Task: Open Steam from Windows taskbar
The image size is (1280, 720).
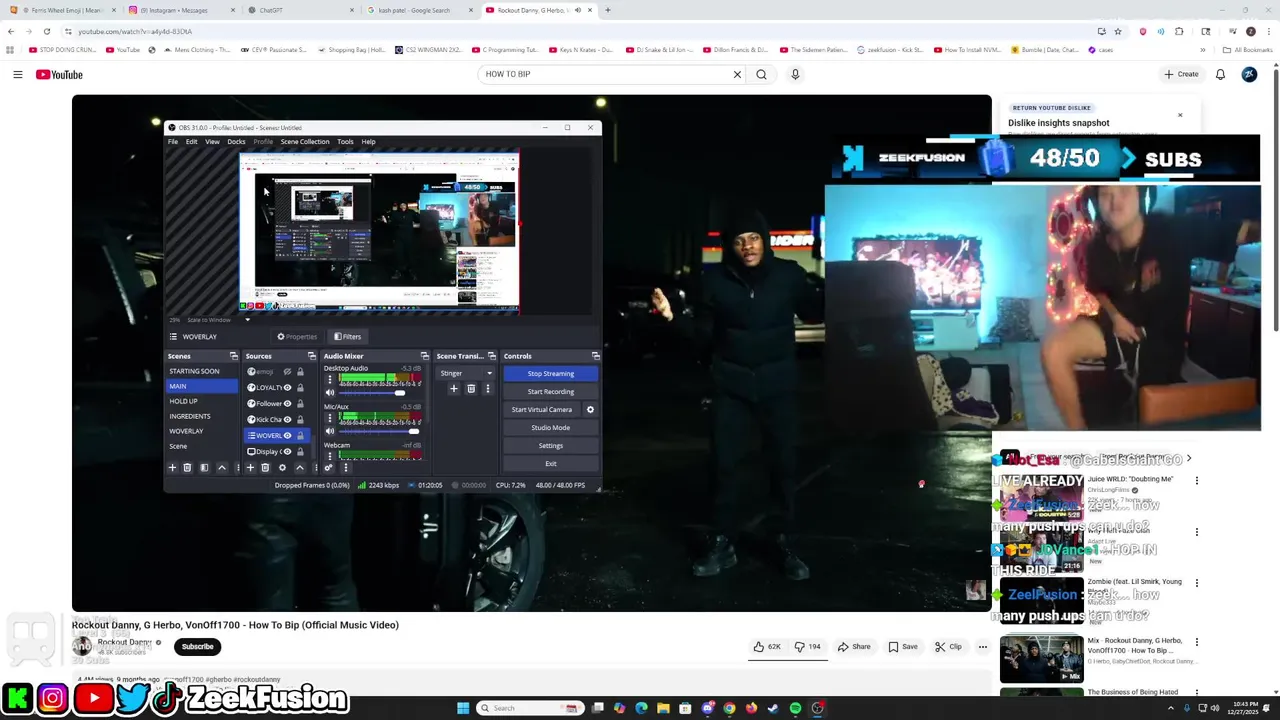Action: click(x=773, y=708)
